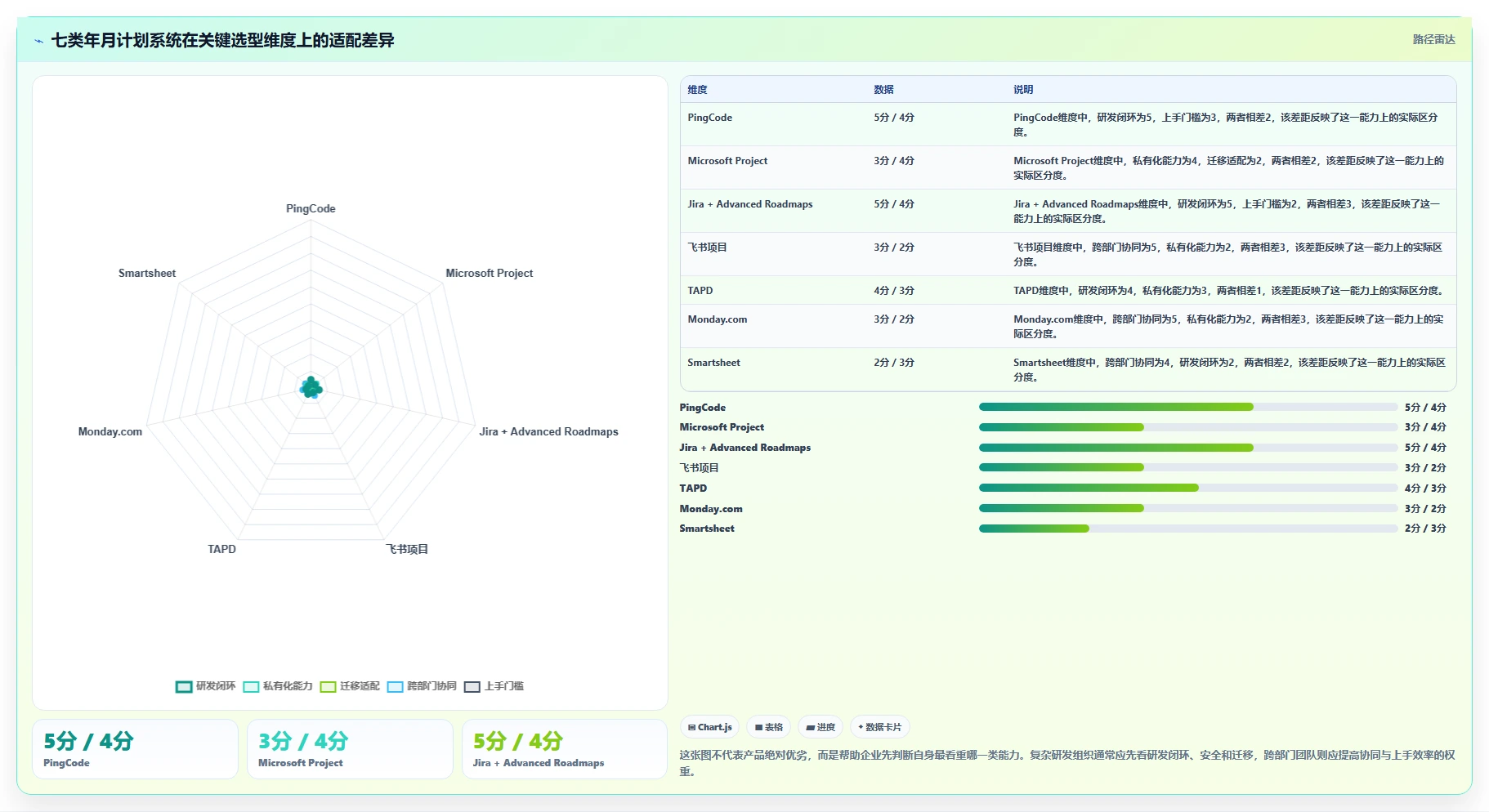Open the PingCode 5分 / 4分 data card
The width and height of the screenshot is (1489, 812).
tap(135, 749)
